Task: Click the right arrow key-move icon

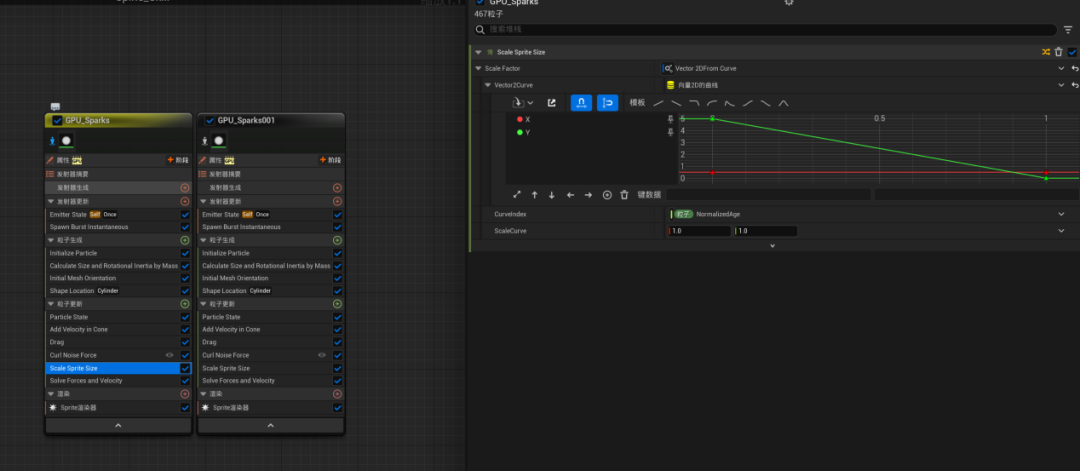Action: coord(588,195)
